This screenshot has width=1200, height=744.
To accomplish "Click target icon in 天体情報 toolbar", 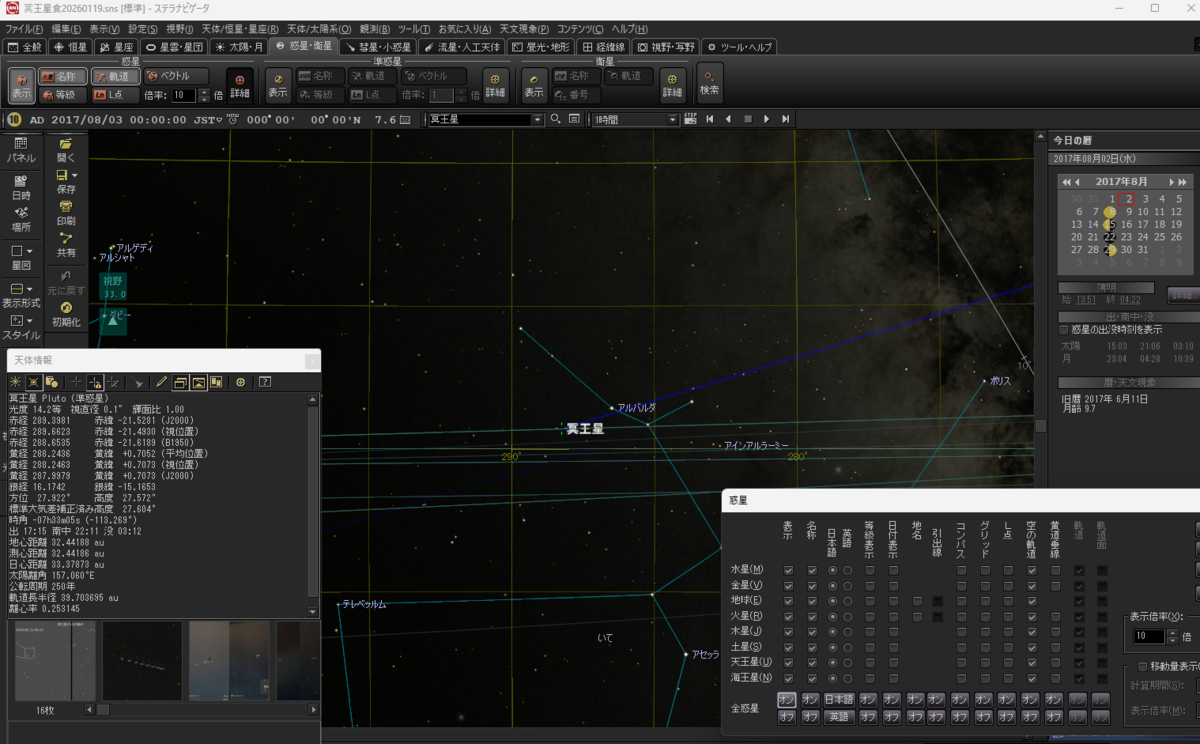I will point(240,382).
